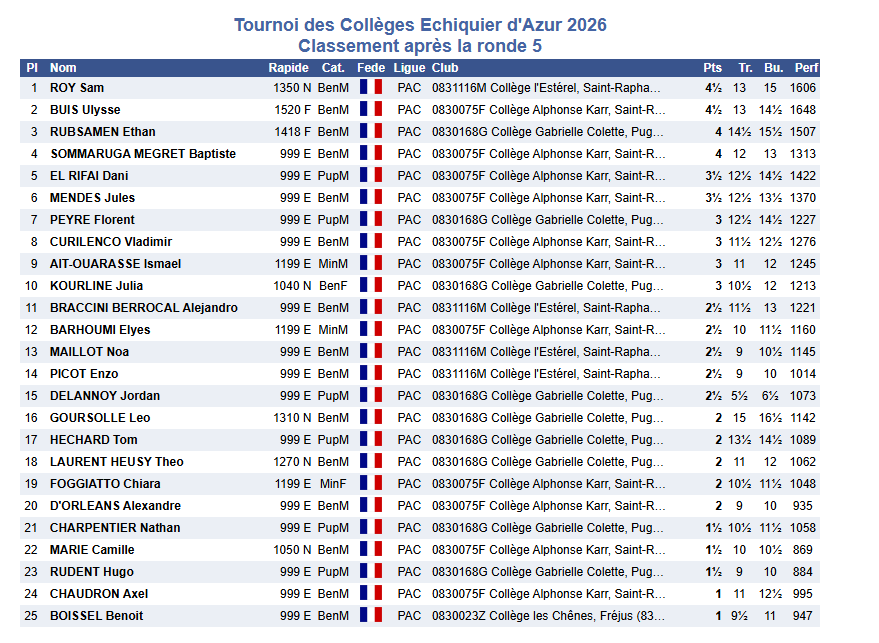Click the flag icon in KOURLINE Julia's row
The image size is (879, 643).
(371, 285)
